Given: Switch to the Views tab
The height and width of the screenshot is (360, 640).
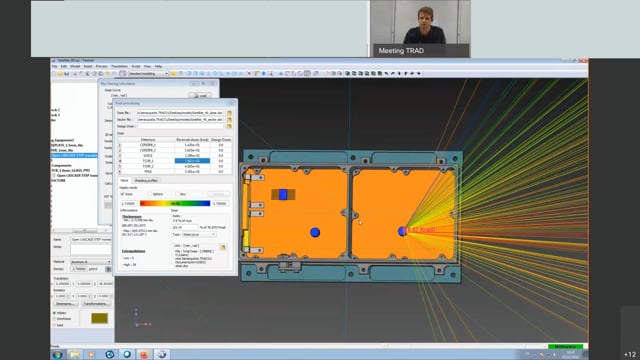Looking at the screenshot, I should [x=124, y=180].
